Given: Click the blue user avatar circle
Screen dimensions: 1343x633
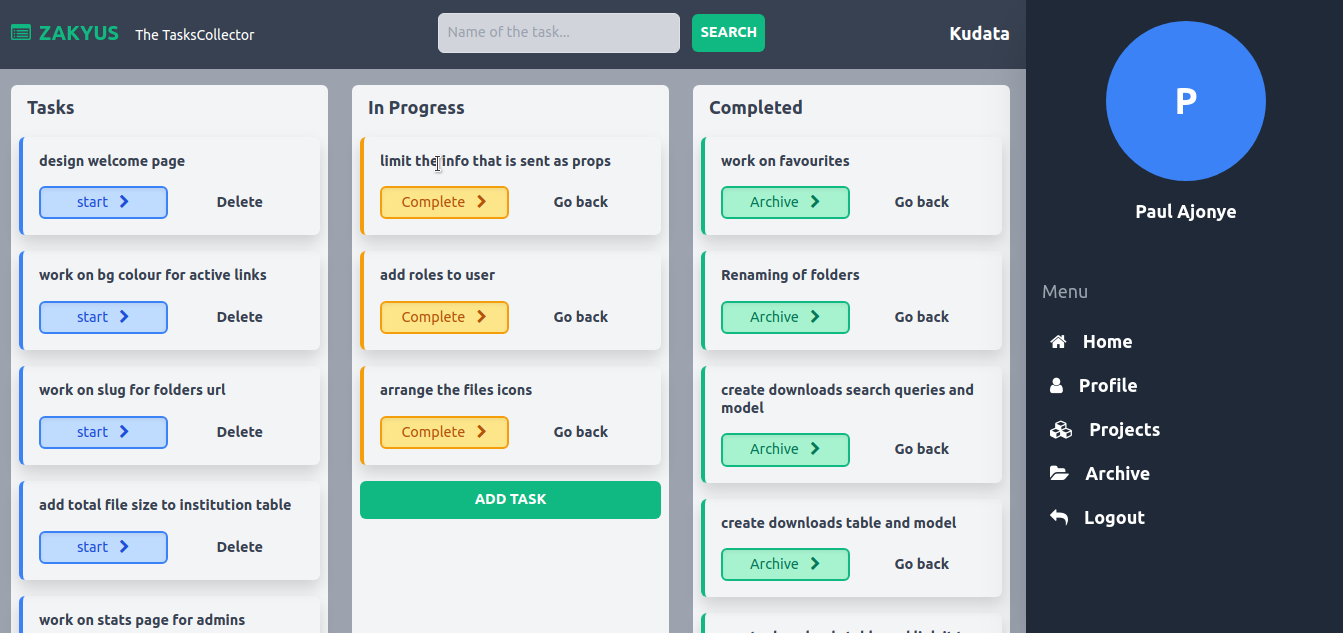Looking at the screenshot, I should click(1185, 101).
